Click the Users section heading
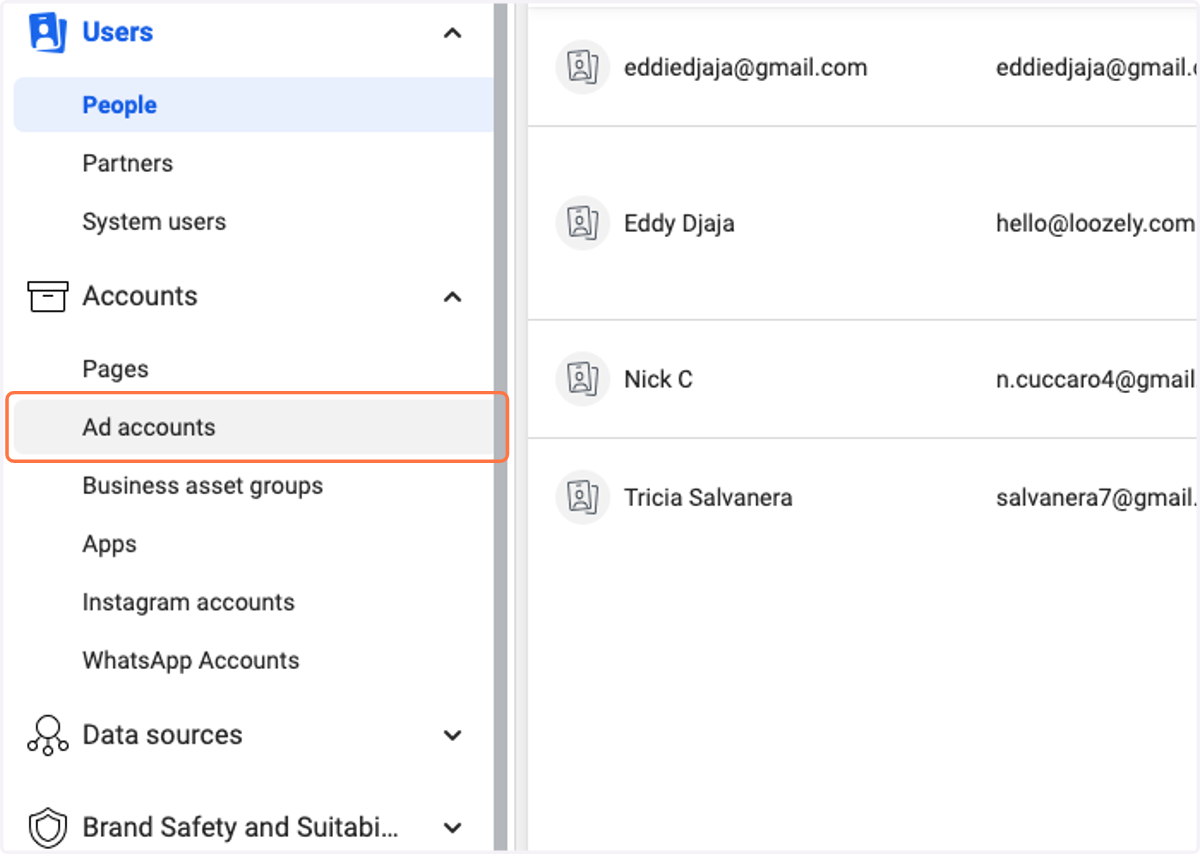The width and height of the screenshot is (1200, 854). [117, 32]
